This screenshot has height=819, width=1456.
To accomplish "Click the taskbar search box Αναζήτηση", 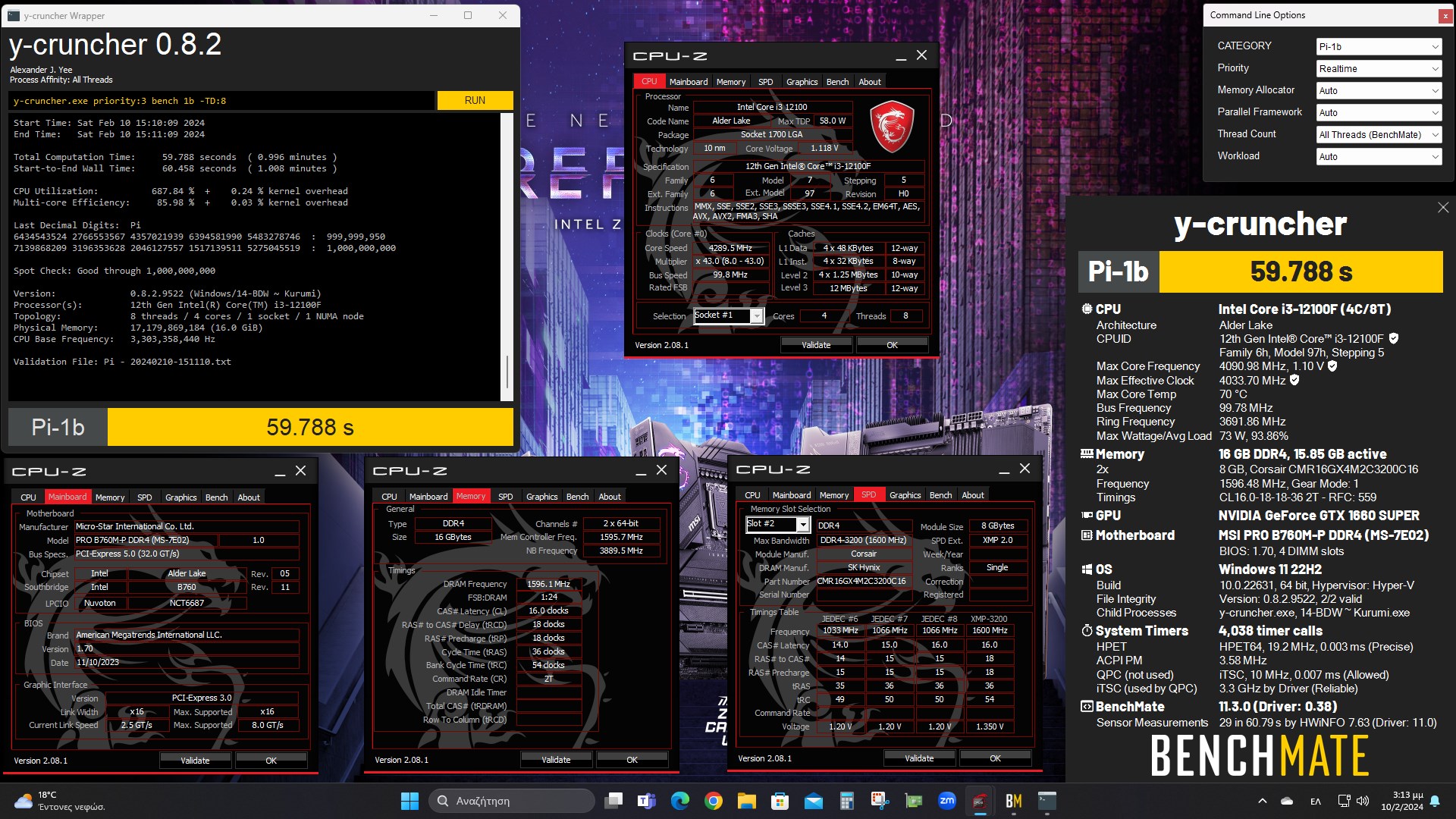I will [x=512, y=801].
